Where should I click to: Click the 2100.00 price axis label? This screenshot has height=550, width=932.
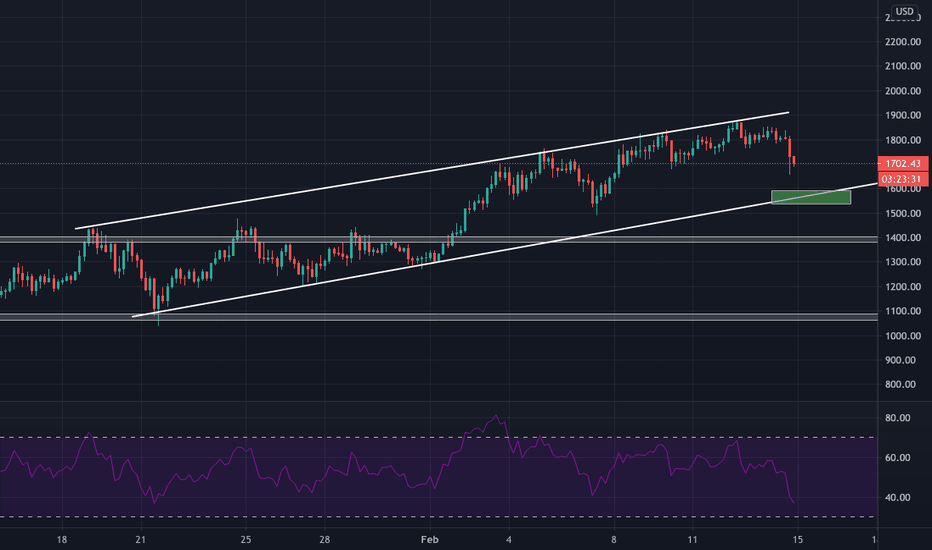pos(903,66)
